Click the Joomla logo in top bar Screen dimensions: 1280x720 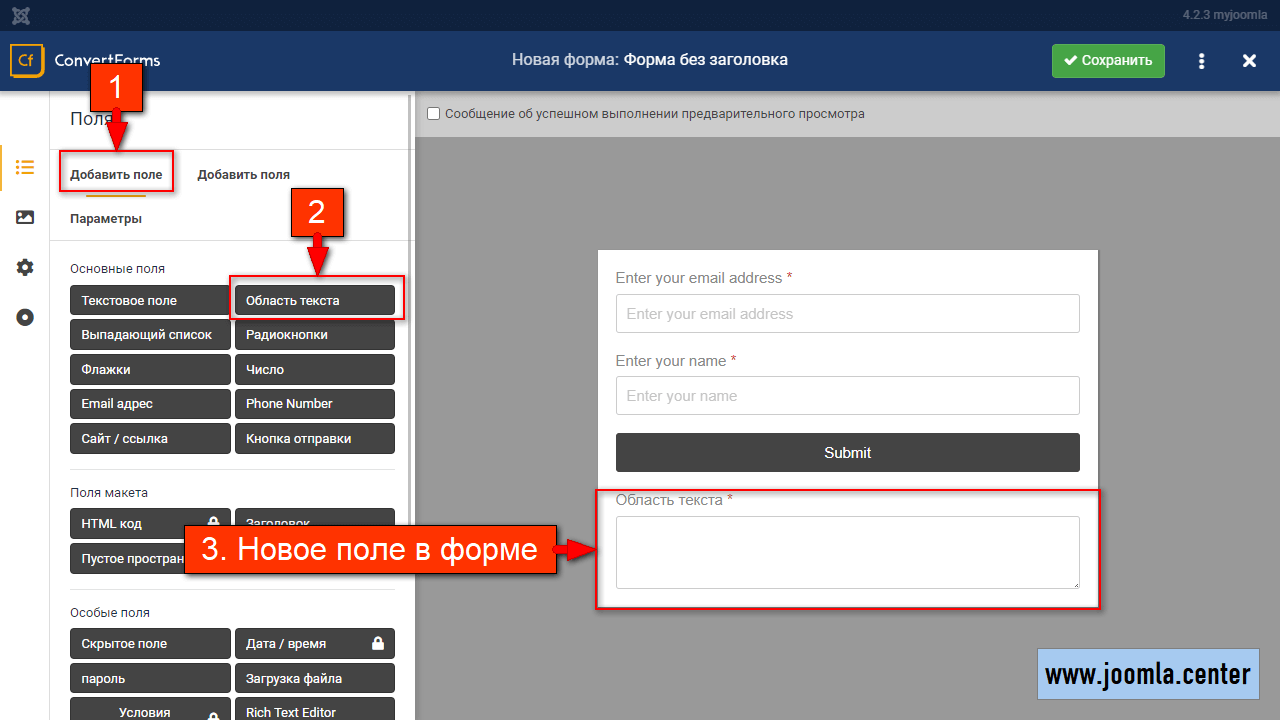20,15
